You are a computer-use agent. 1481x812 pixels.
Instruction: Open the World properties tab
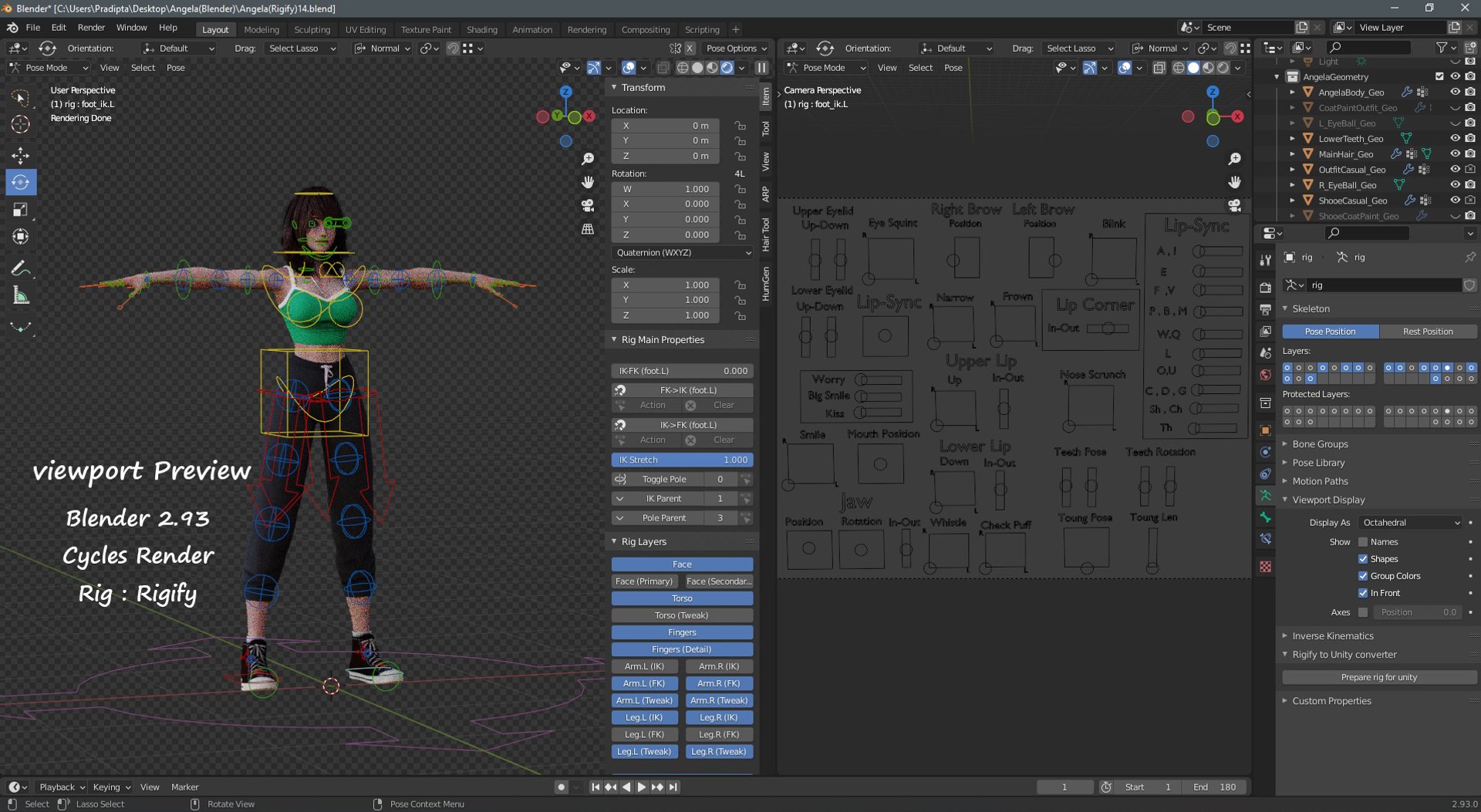click(1265, 375)
